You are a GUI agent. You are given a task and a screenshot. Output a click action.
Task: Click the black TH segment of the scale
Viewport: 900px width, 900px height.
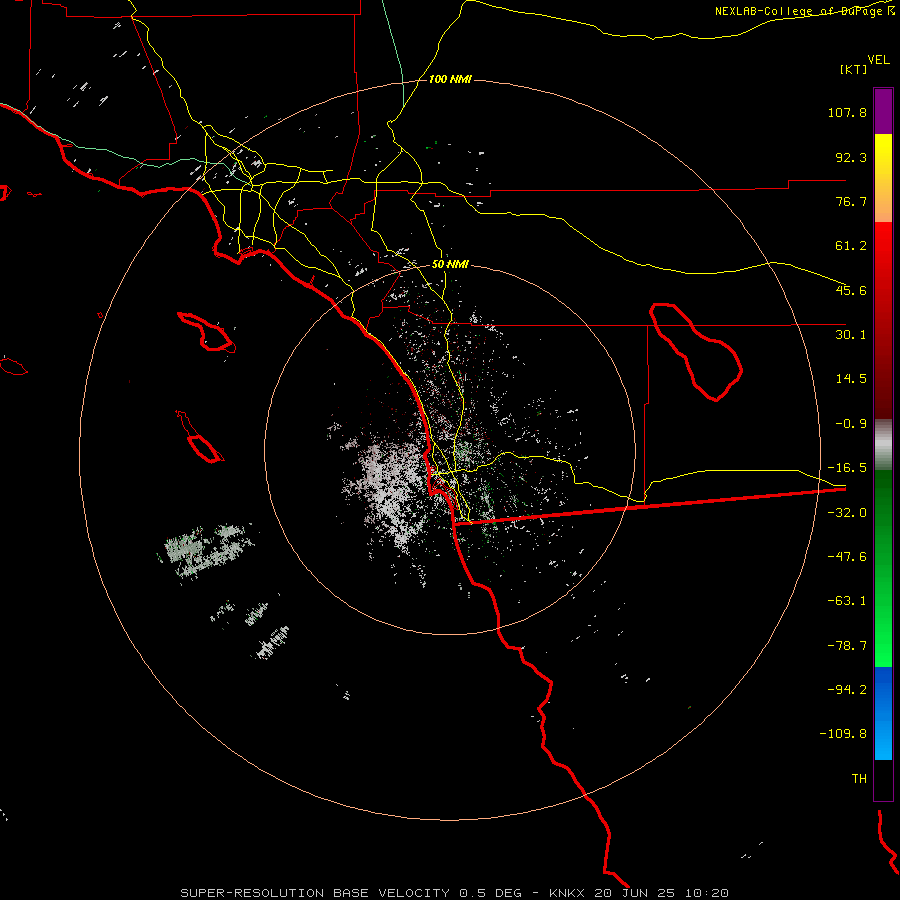(x=883, y=779)
